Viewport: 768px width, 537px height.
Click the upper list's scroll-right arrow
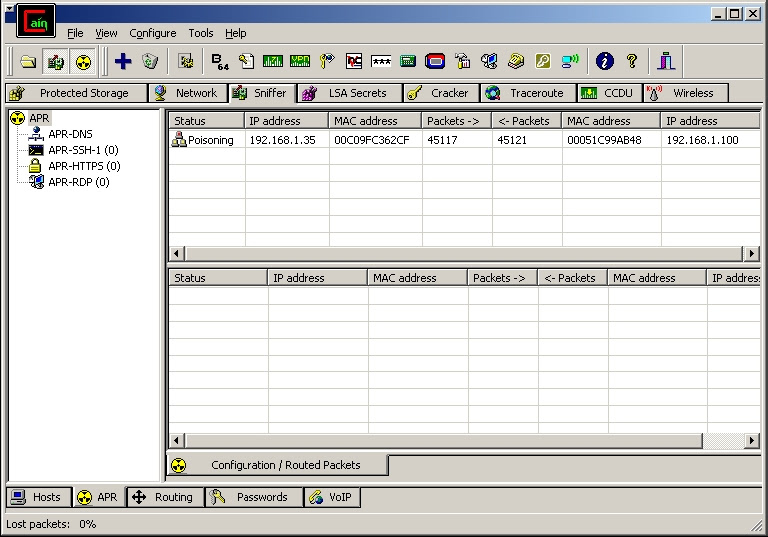(x=751, y=253)
